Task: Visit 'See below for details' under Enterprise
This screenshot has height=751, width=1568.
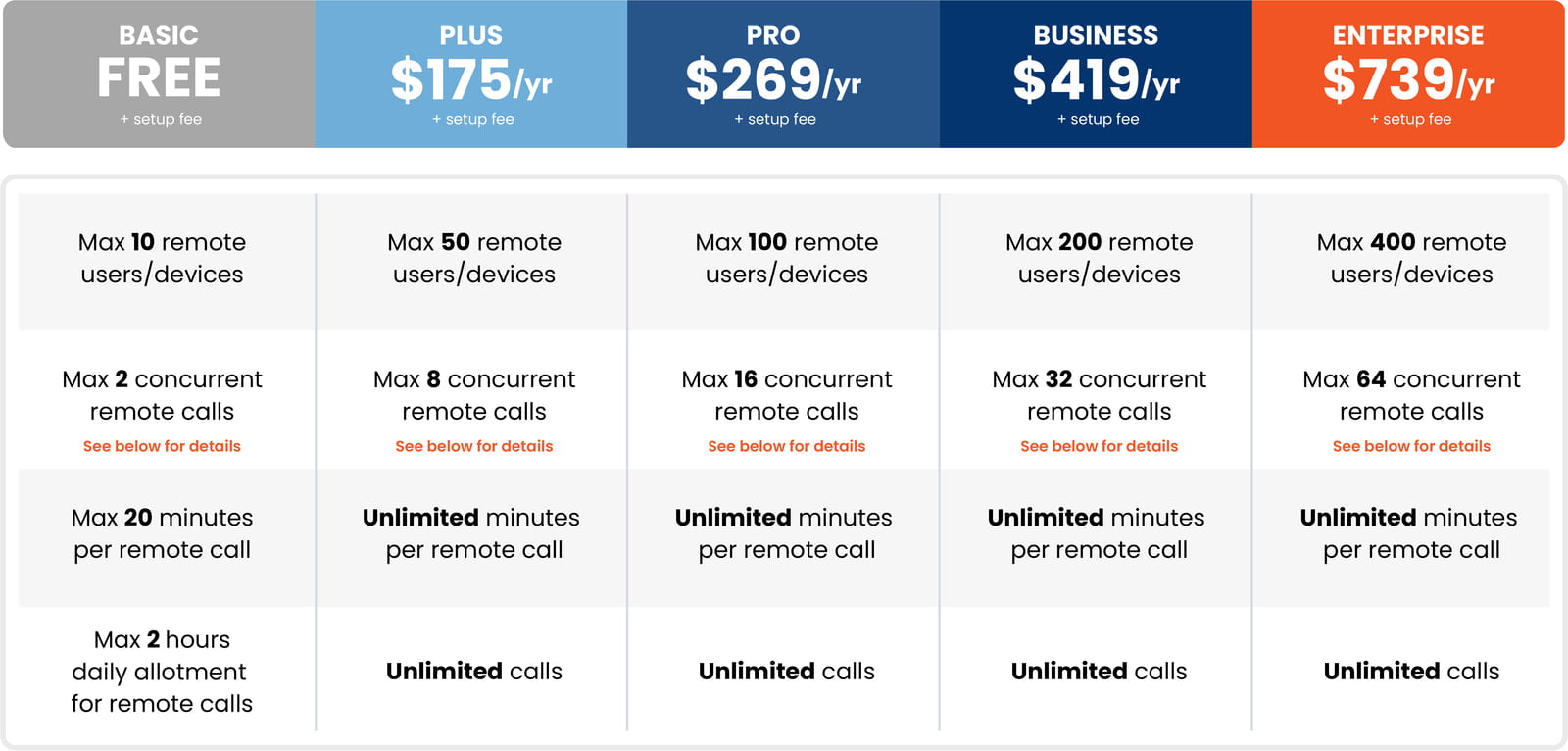Action: point(1411,446)
